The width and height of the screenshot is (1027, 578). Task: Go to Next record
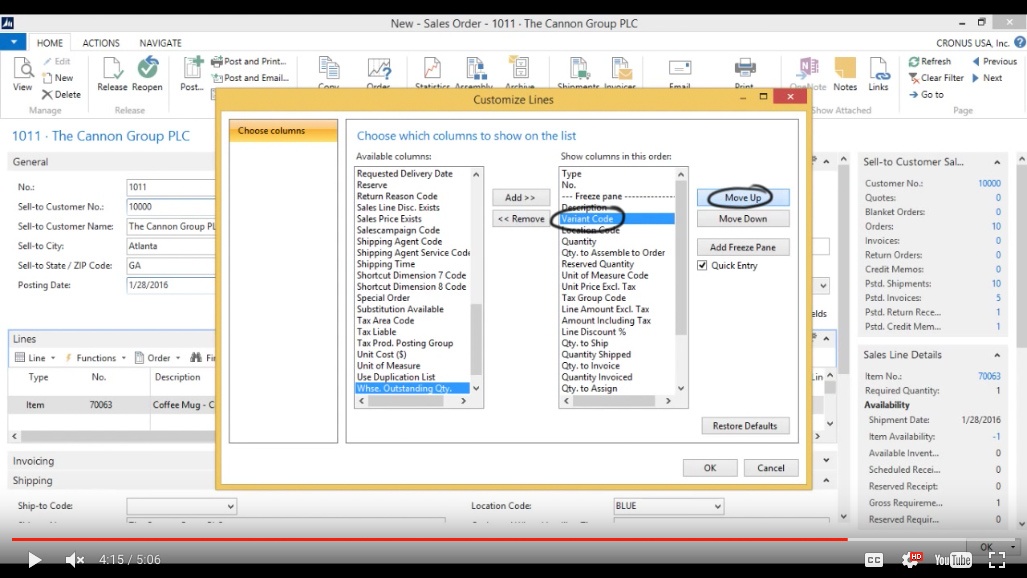click(987, 77)
